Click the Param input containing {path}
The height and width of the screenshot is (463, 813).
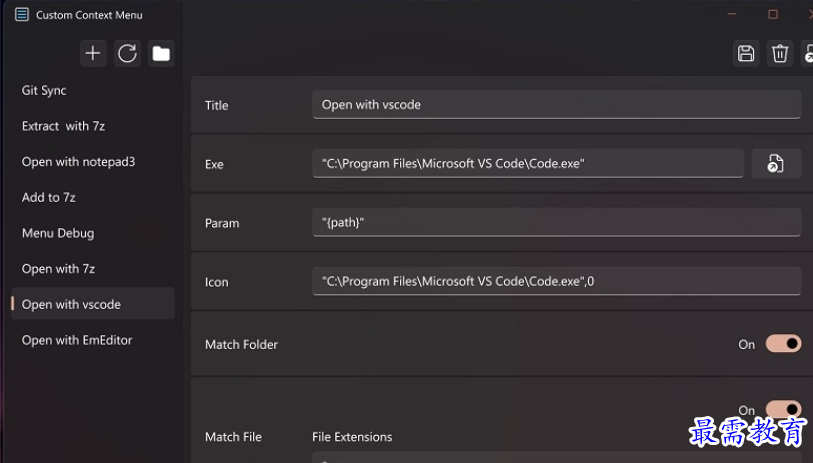pos(556,222)
